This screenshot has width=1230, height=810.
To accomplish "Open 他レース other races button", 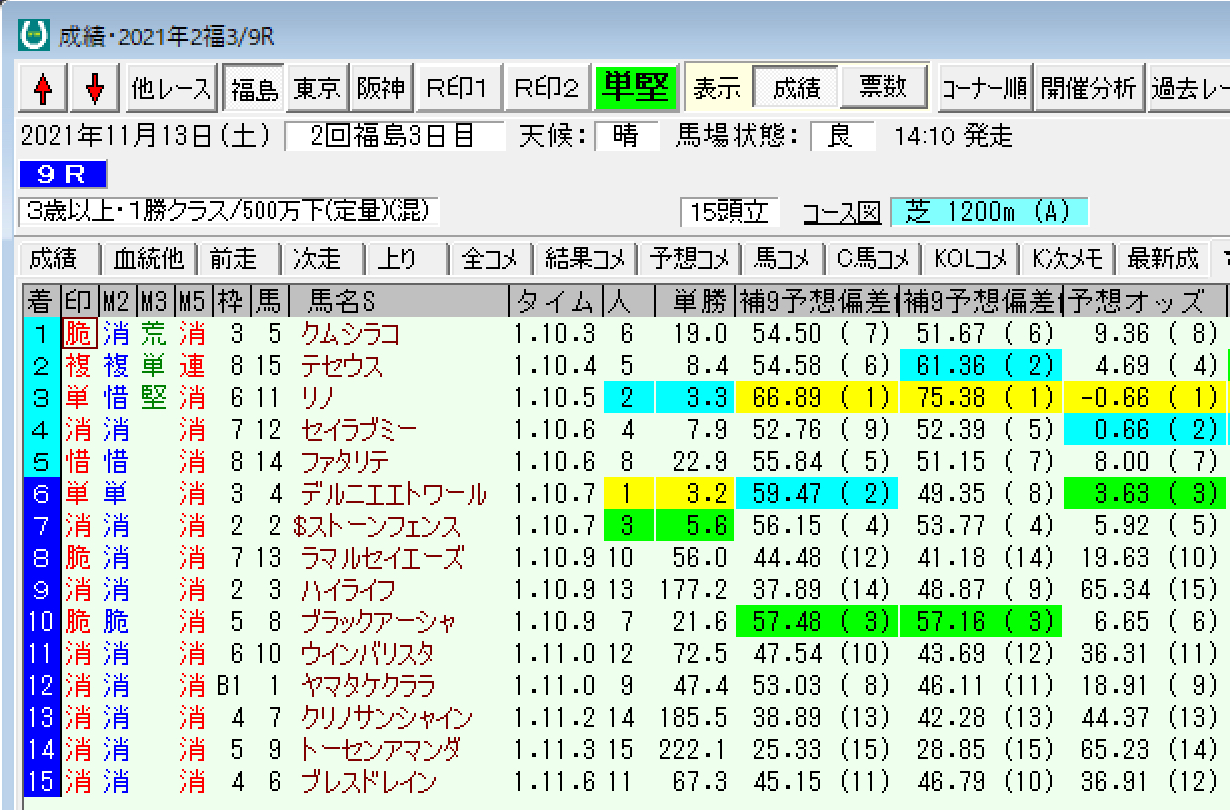I will click(x=172, y=89).
